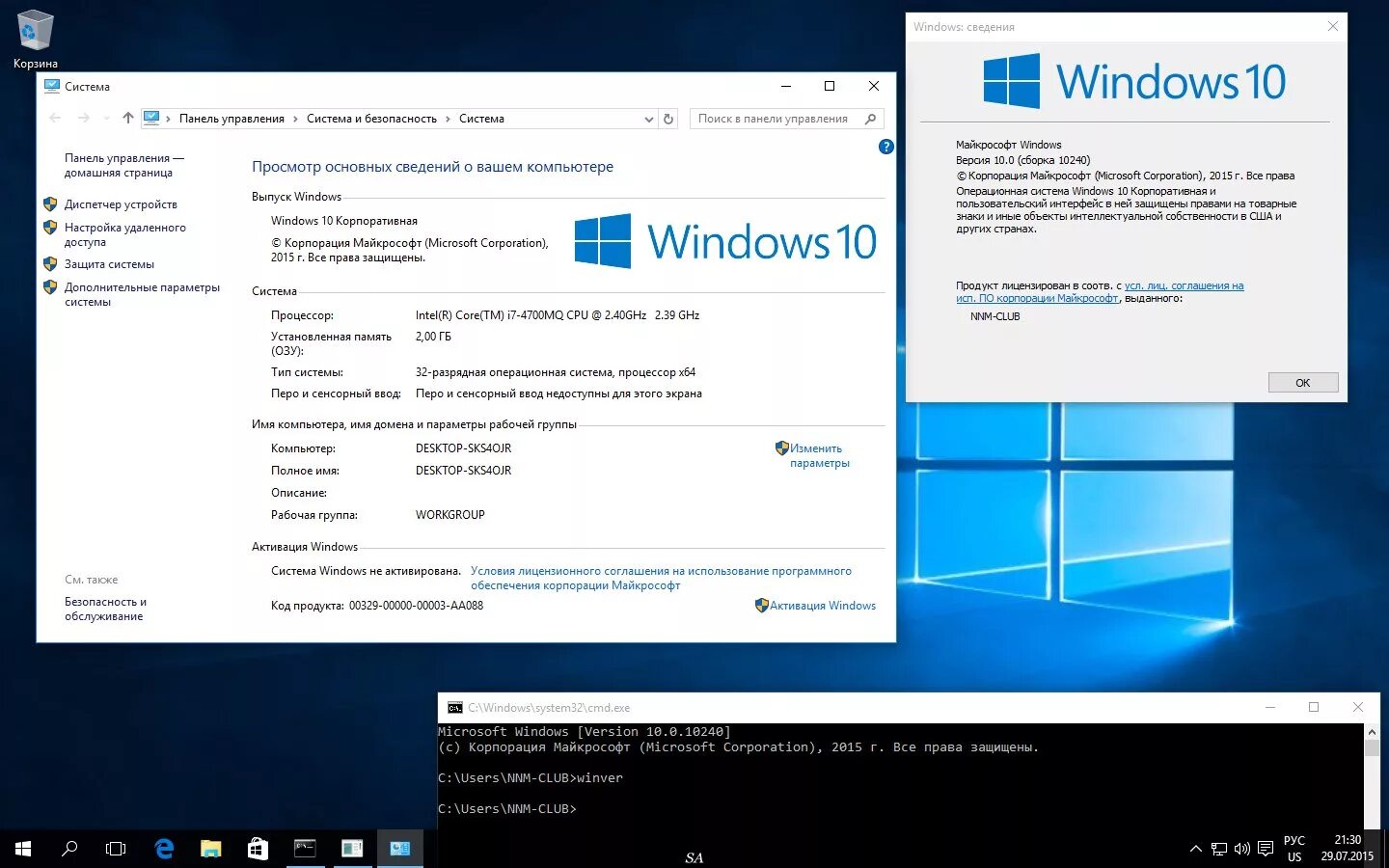Viewport: 1389px width, 868px height.
Task: Click the 2,00 ГБ memory value
Action: tap(433, 337)
